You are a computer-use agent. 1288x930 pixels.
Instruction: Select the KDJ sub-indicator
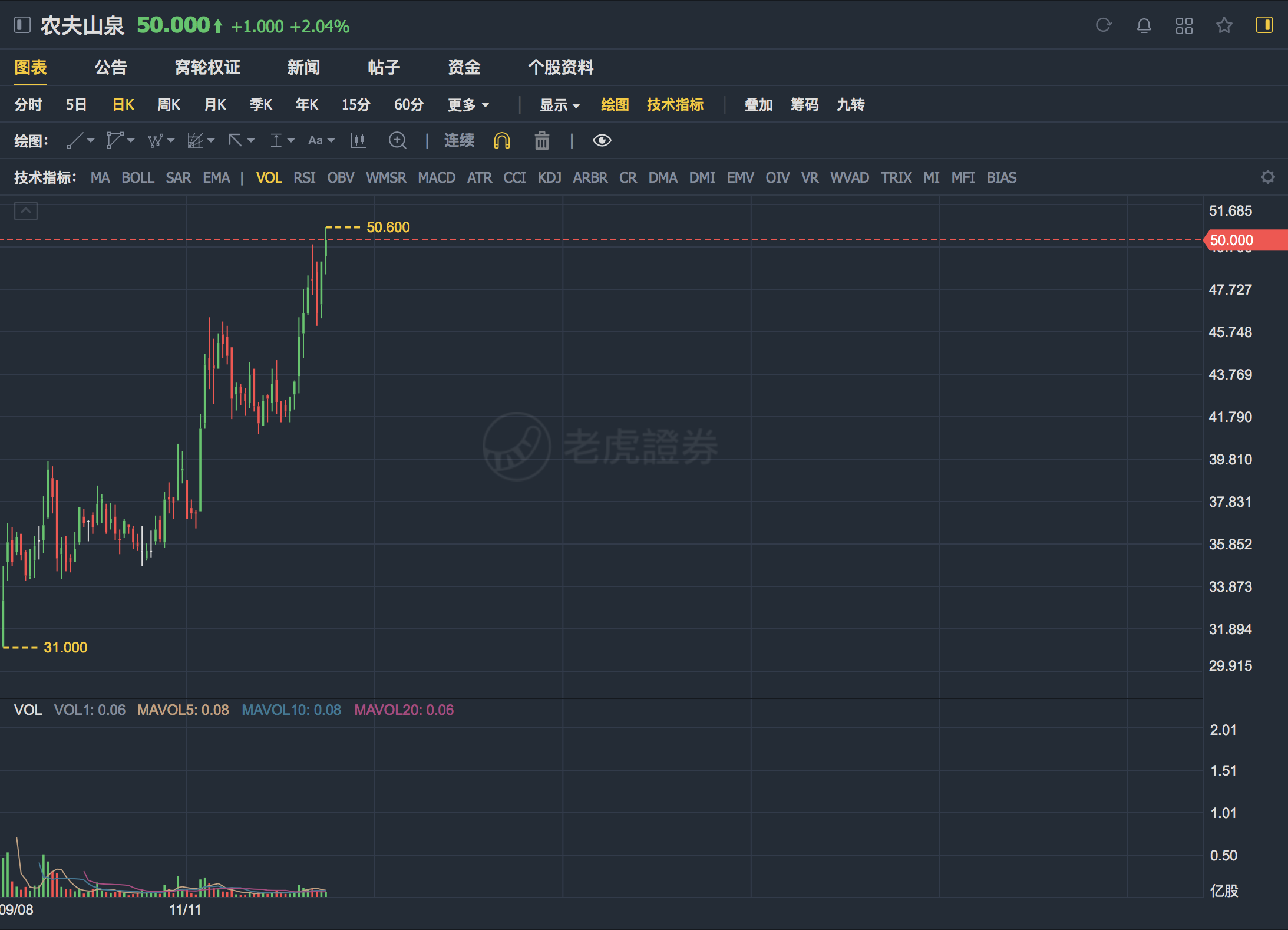point(549,177)
